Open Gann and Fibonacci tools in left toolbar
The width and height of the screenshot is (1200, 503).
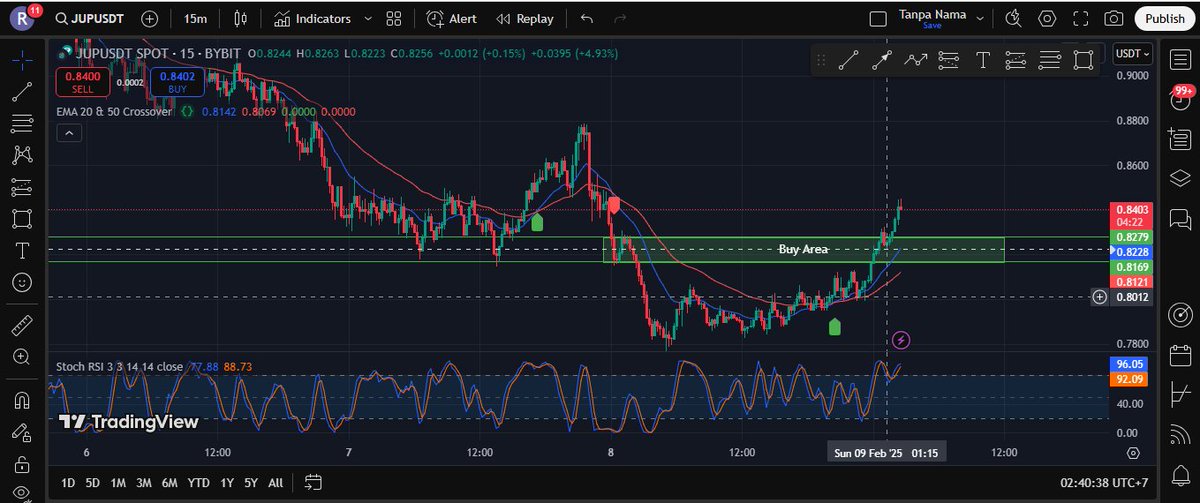click(x=21, y=124)
